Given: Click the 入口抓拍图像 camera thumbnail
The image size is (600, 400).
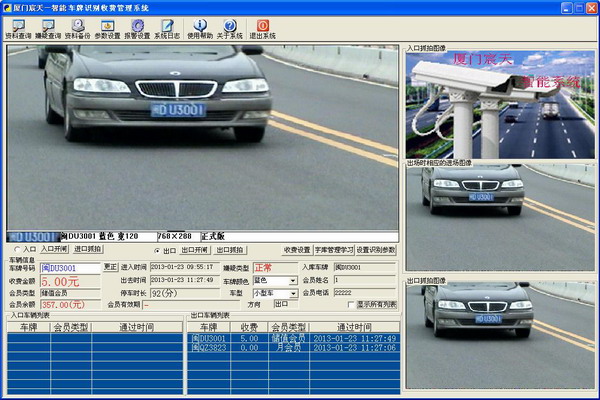Looking at the screenshot, I should [x=500, y=105].
